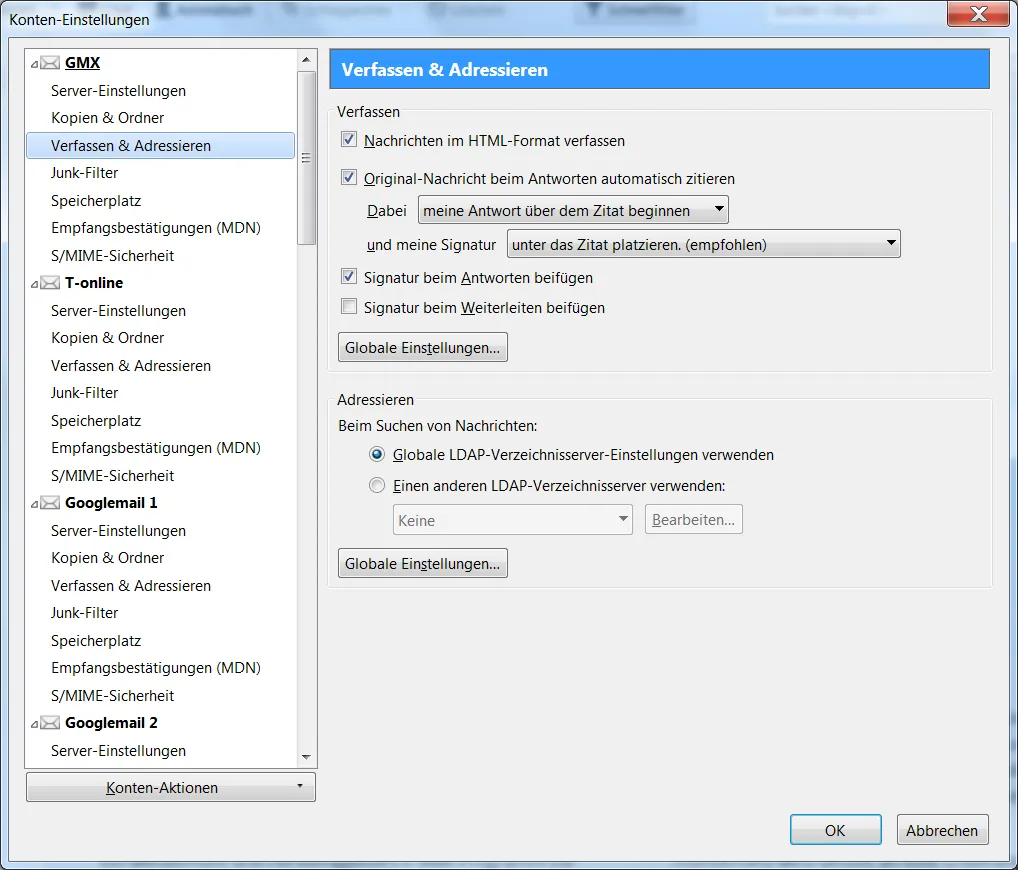The height and width of the screenshot is (870, 1018).
Task: Click the Googlemail 1 envelope icon
Action: [50, 503]
